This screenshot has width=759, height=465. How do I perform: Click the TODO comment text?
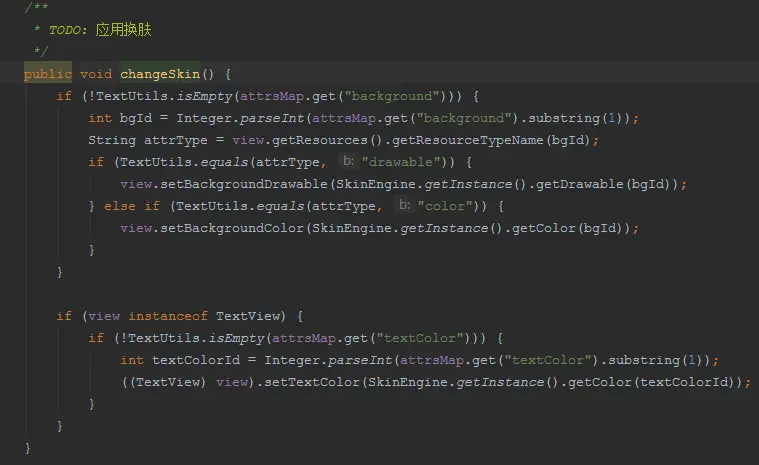[100, 30]
